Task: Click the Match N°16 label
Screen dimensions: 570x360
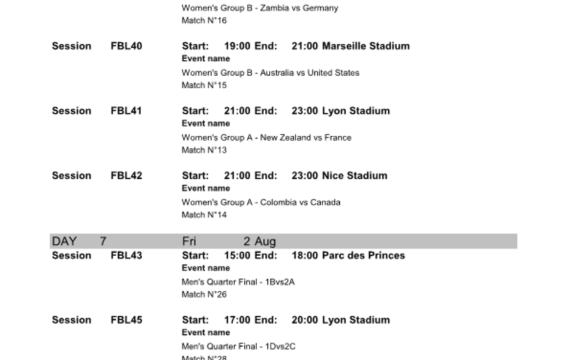Action: click(204, 20)
